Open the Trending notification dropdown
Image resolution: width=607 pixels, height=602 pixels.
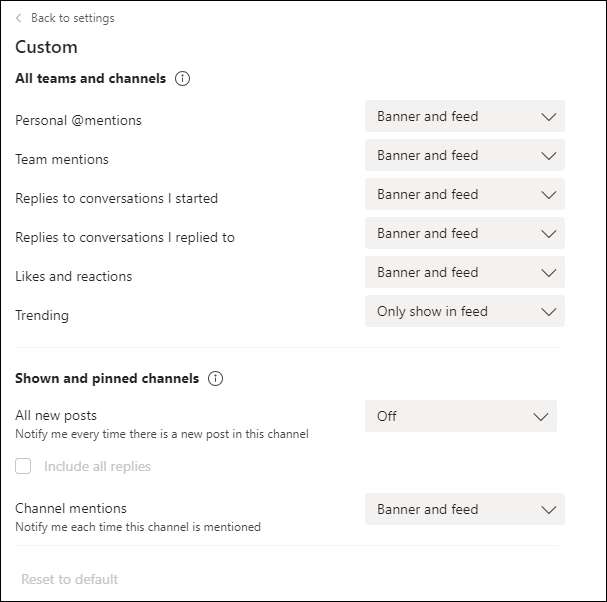tap(464, 311)
